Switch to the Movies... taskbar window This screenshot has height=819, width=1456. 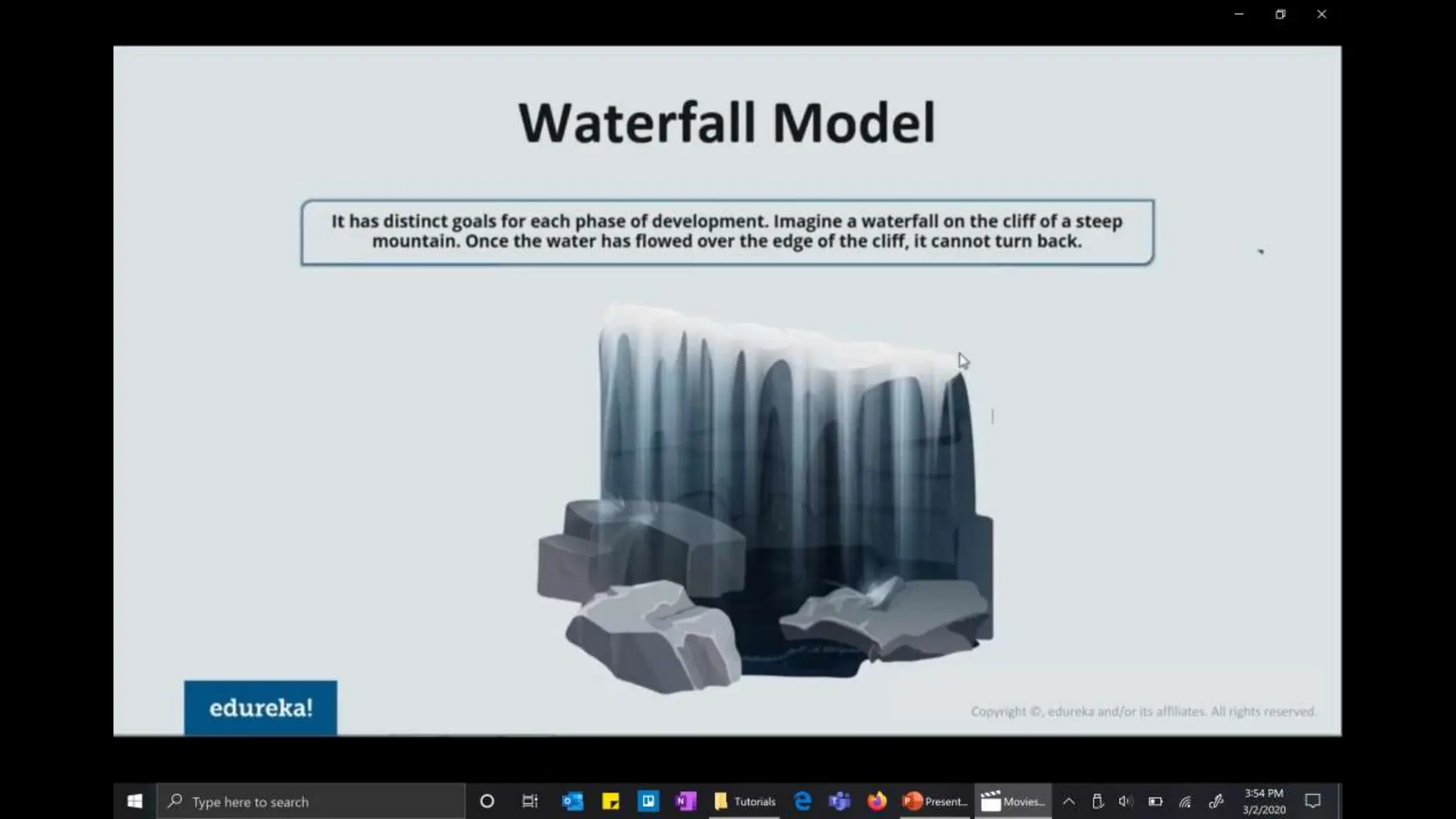[x=1012, y=801]
